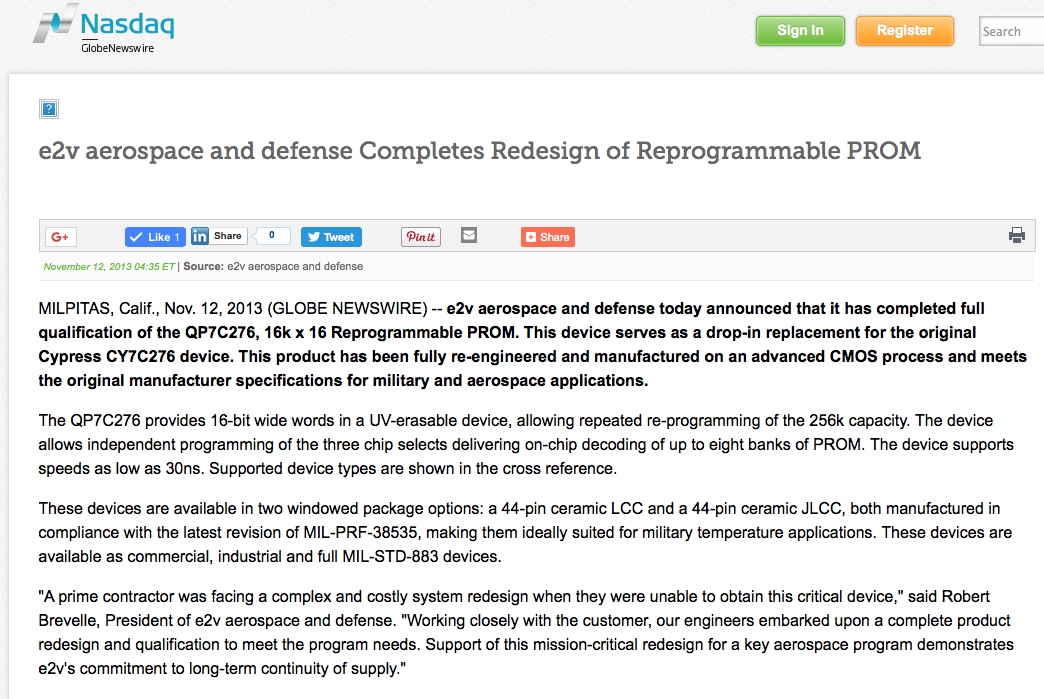Click the bold lead paragraph about QP7C276 qualification
The image size is (1044, 699).
tap(533, 344)
